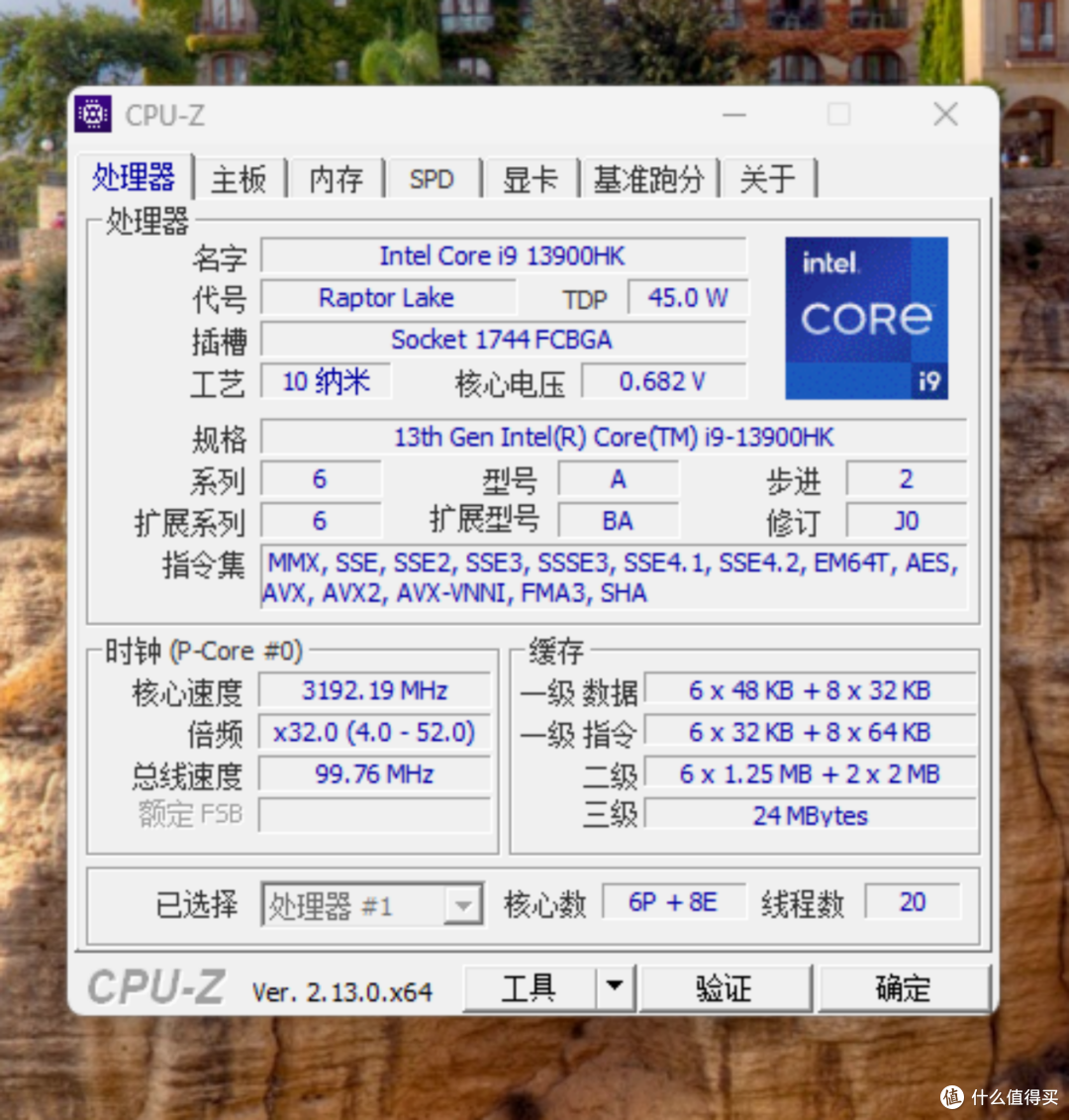Click the multiplier value x32.0 (4.0 - 52.0)
1069x1120 pixels.
[375, 732]
